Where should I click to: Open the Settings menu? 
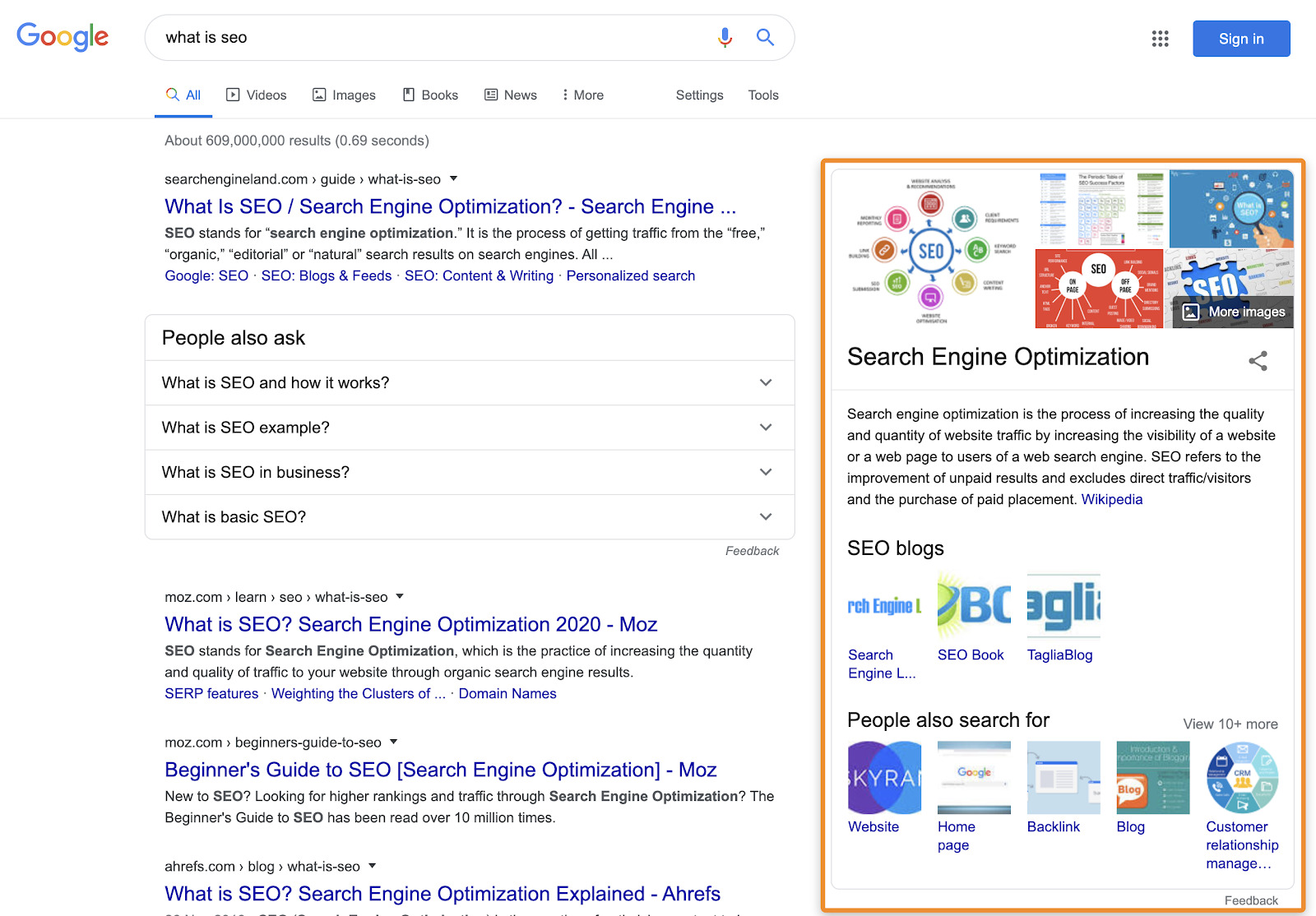point(698,95)
